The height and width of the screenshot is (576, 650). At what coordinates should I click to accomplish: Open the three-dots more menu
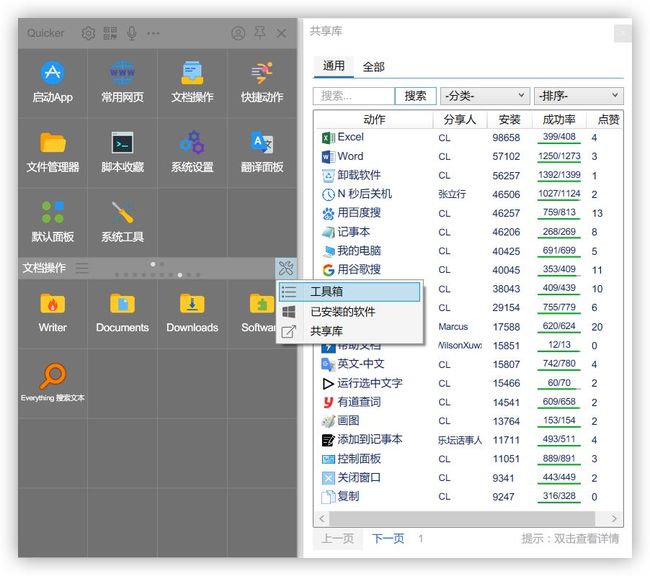[x=153, y=33]
